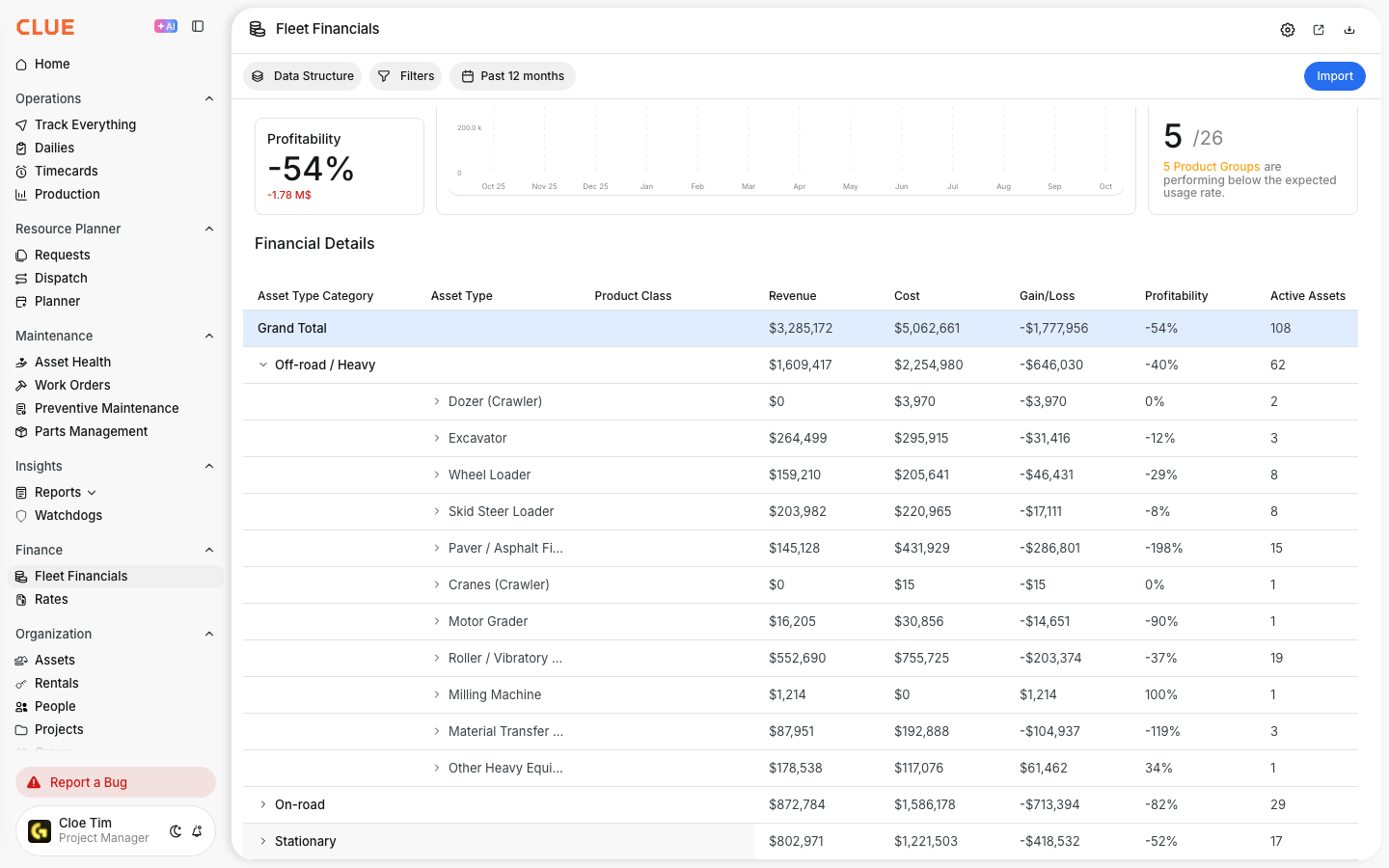Open Filters
Viewport: 1389px width, 868px height.
[406, 76]
